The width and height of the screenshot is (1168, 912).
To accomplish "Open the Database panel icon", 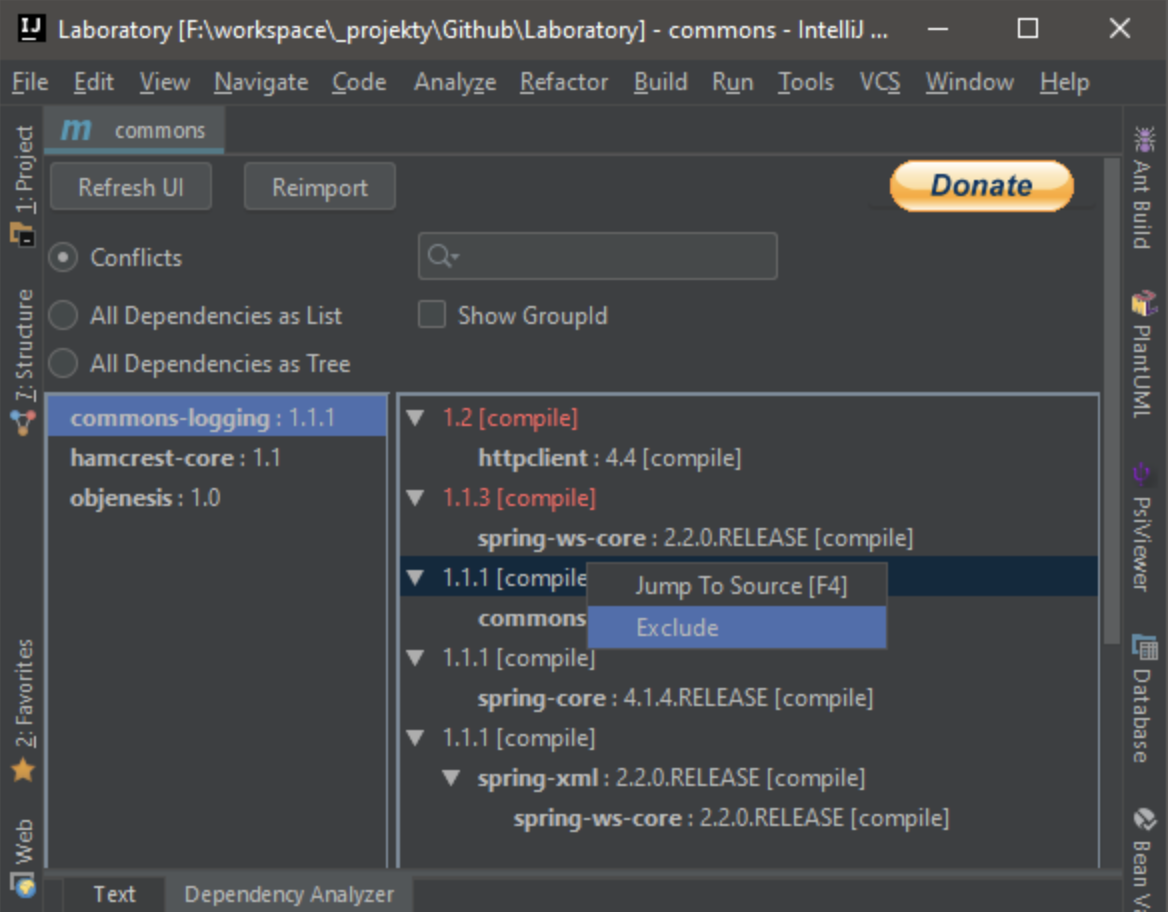I will click(1144, 647).
